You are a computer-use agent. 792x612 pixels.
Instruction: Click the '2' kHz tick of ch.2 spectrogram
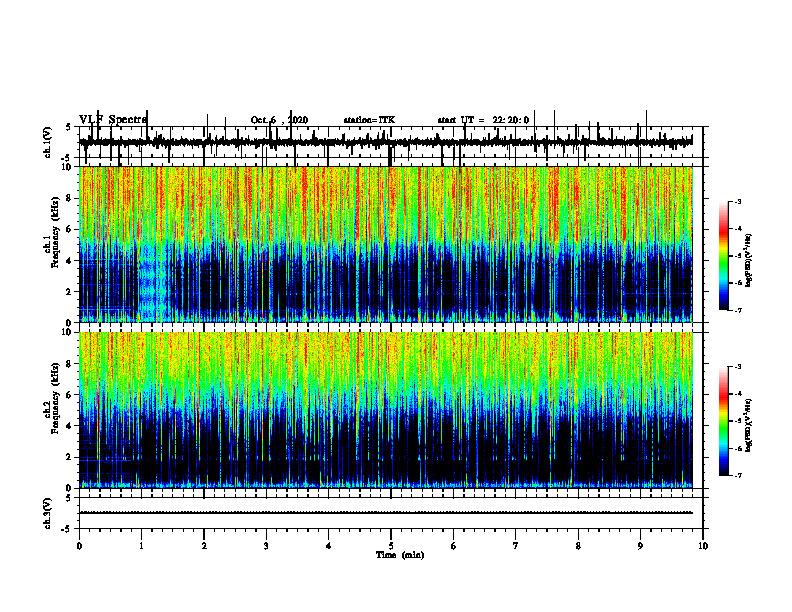(70, 457)
